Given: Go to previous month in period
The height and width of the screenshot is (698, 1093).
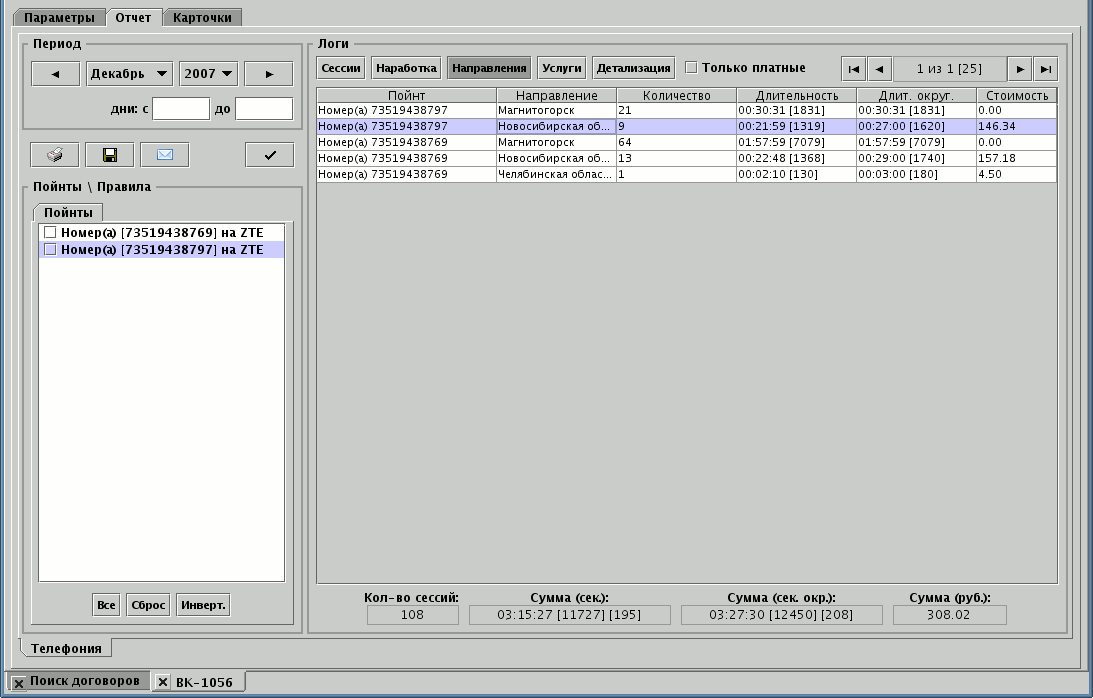Looking at the screenshot, I should point(56,74).
